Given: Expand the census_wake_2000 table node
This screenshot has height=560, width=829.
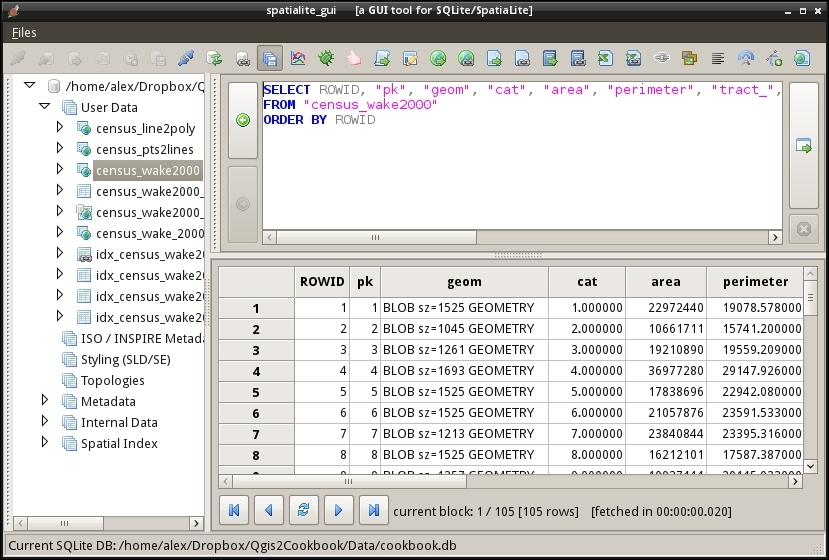Looking at the screenshot, I should click(60, 232).
